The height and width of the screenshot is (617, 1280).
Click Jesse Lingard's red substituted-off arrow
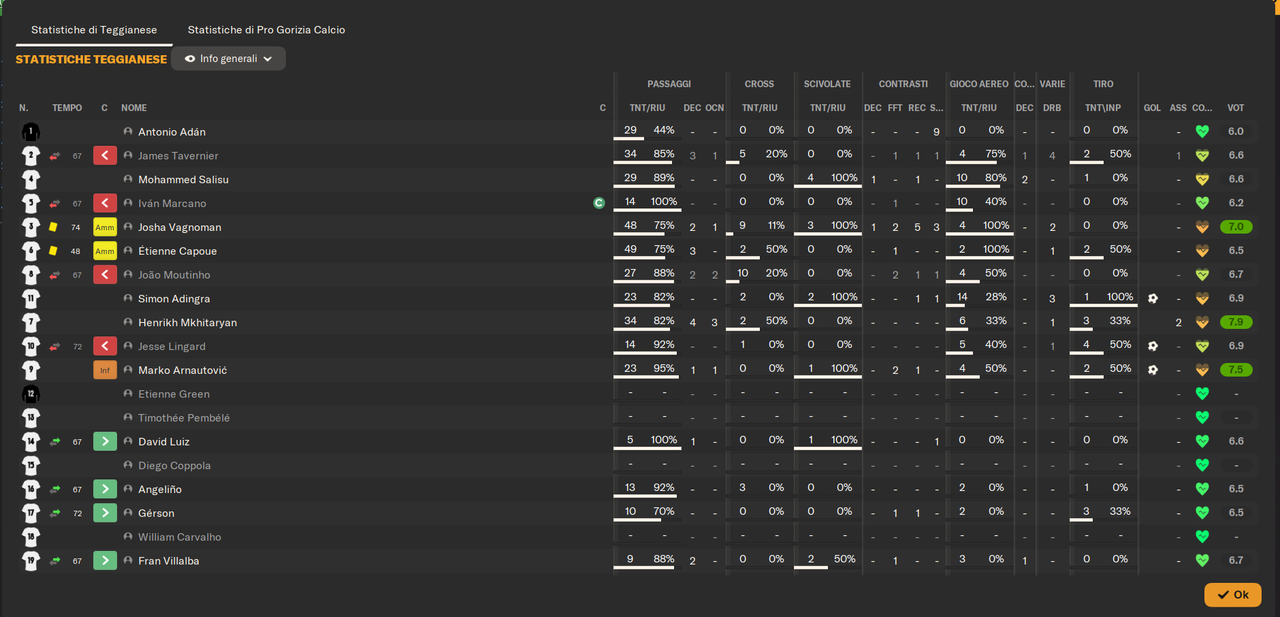click(105, 346)
